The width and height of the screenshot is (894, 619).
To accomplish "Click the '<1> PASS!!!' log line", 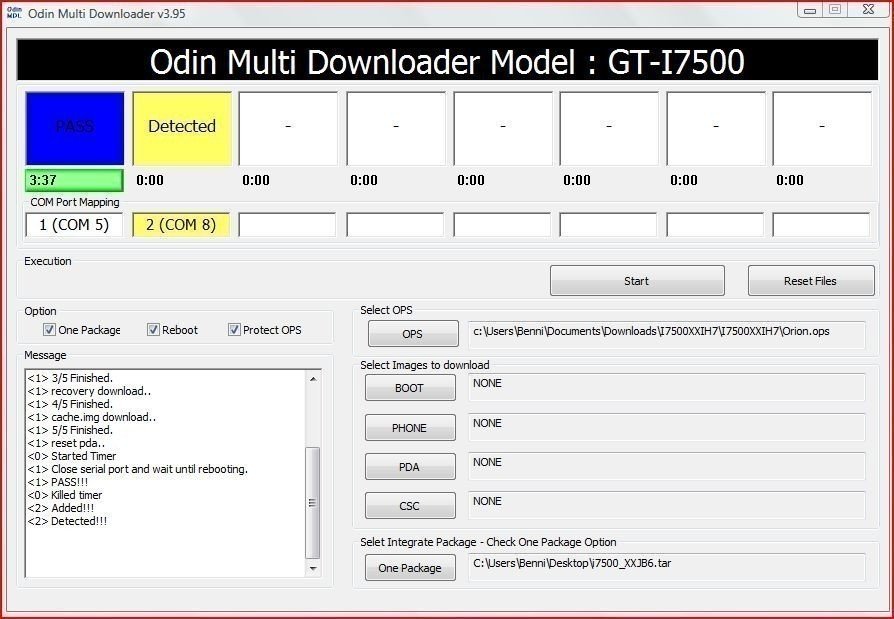I will click(x=58, y=482).
